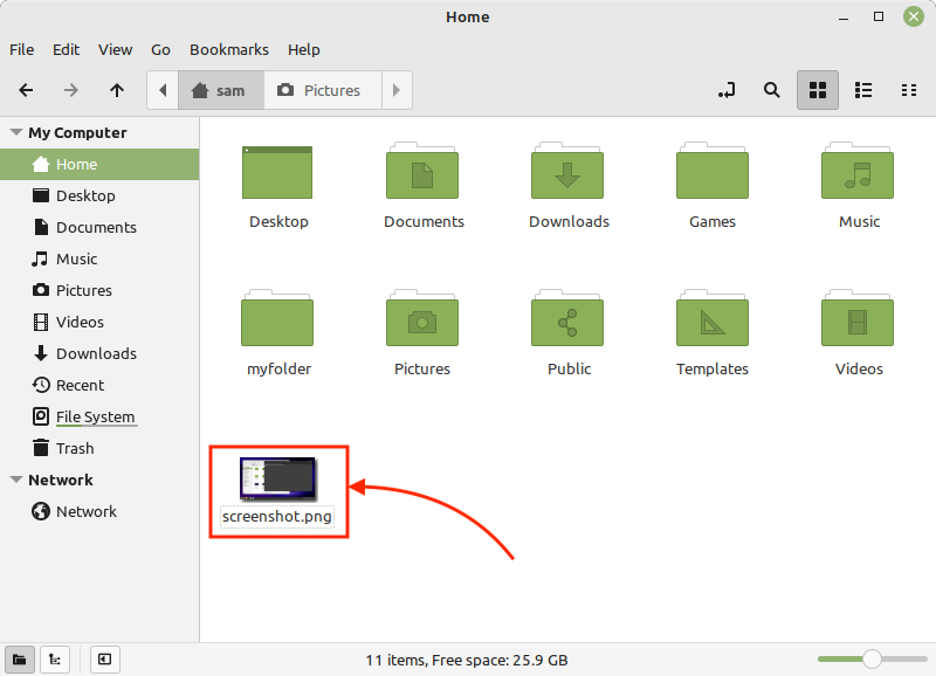Screen dimensions: 936x676
Task: Open File System in the sidebar
Action: pos(100,417)
